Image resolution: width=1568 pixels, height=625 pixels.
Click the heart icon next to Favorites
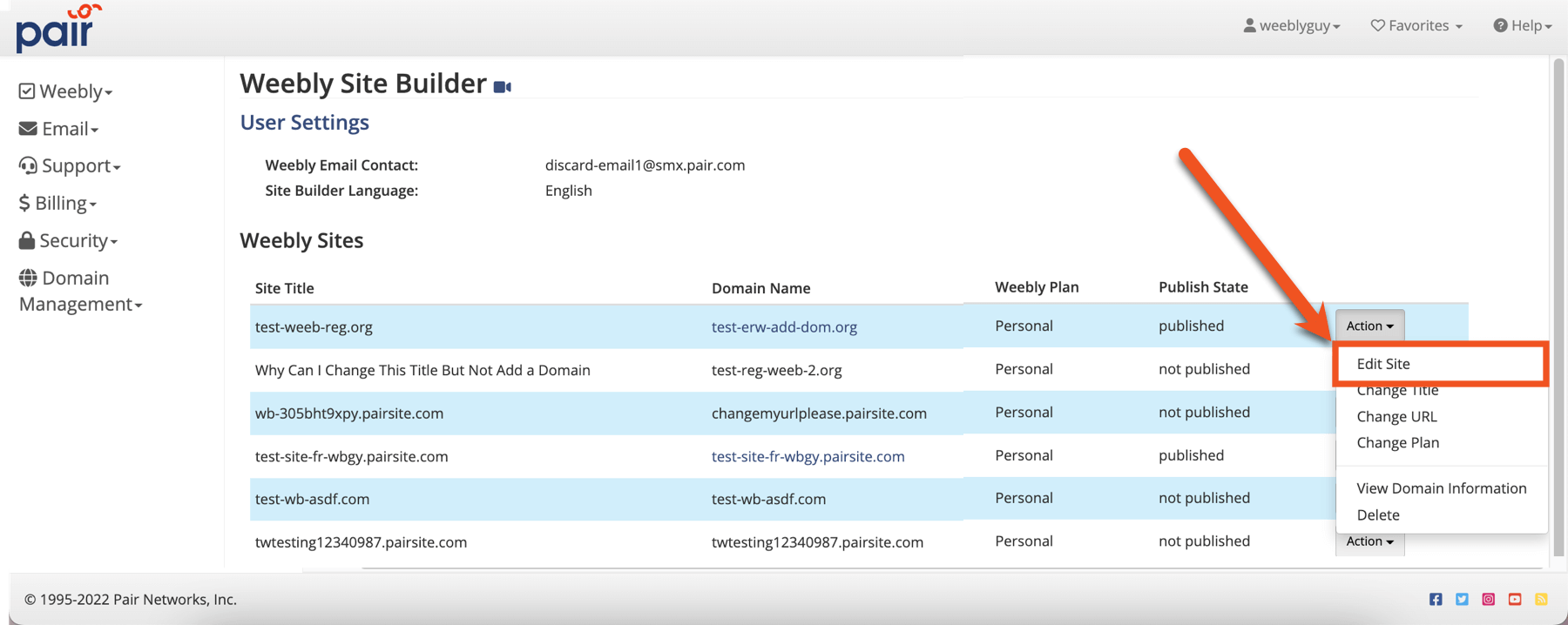[x=1377, y=25]
